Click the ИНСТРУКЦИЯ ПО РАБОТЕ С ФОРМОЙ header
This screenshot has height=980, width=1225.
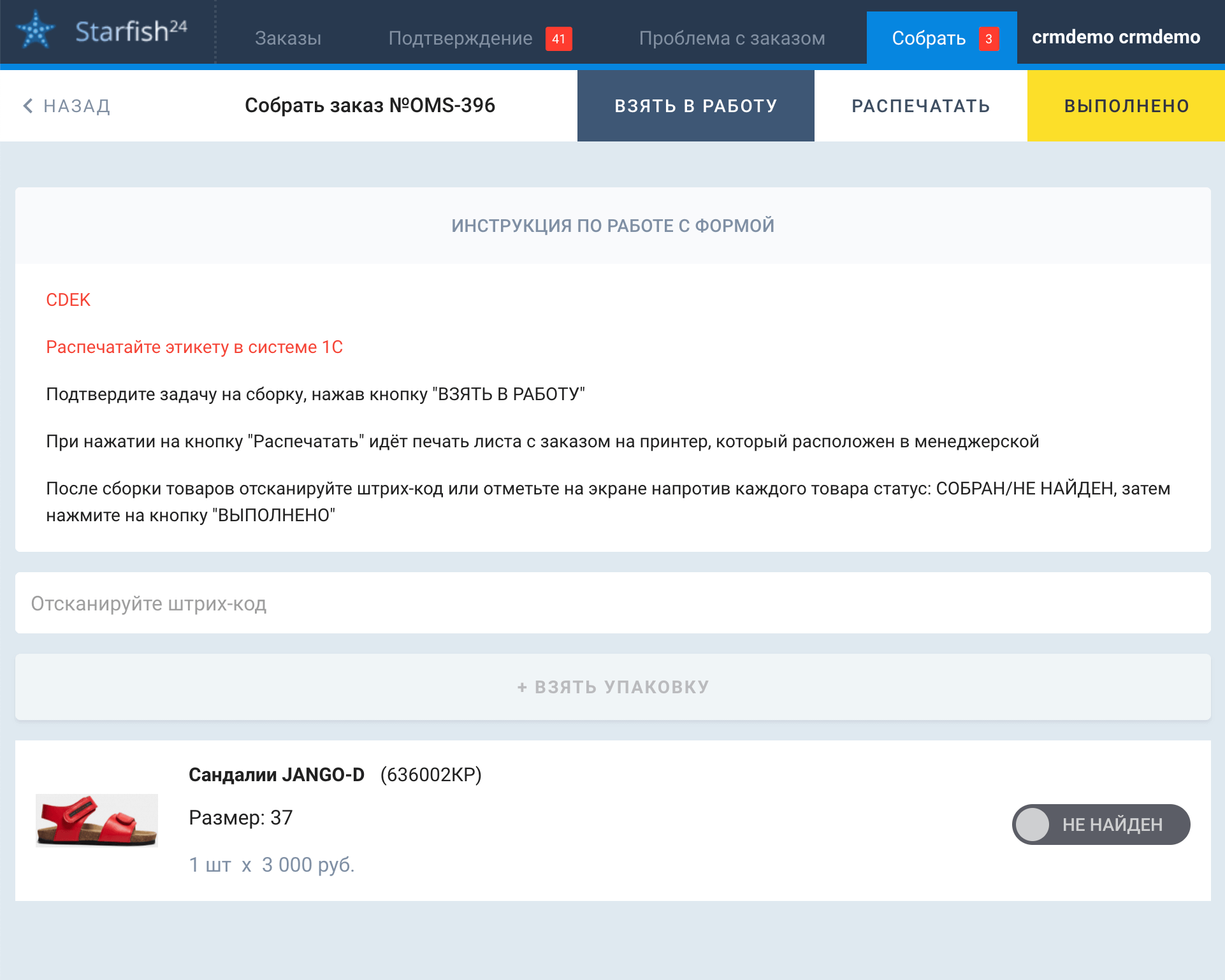[x=612, y=226]
